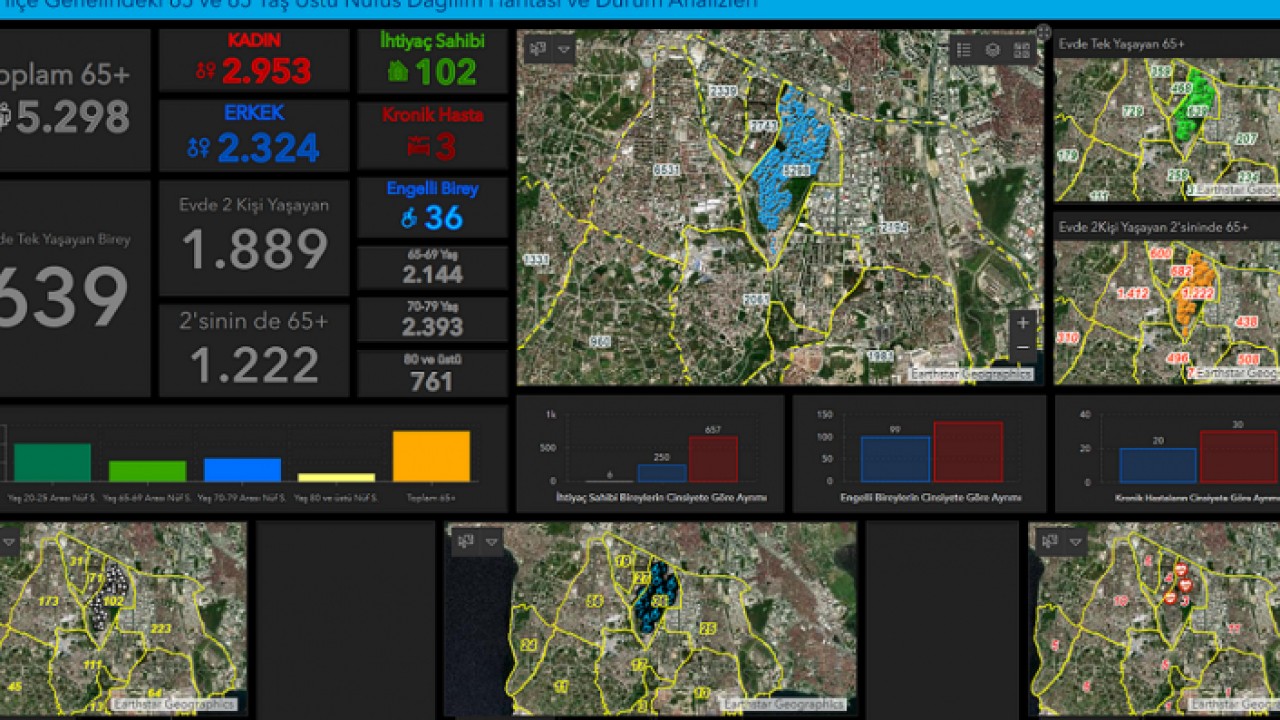This screenshot has height=720, width=1280.
Task: Open the basemap gallery grid icon
Action: (x=1021, y=50)
